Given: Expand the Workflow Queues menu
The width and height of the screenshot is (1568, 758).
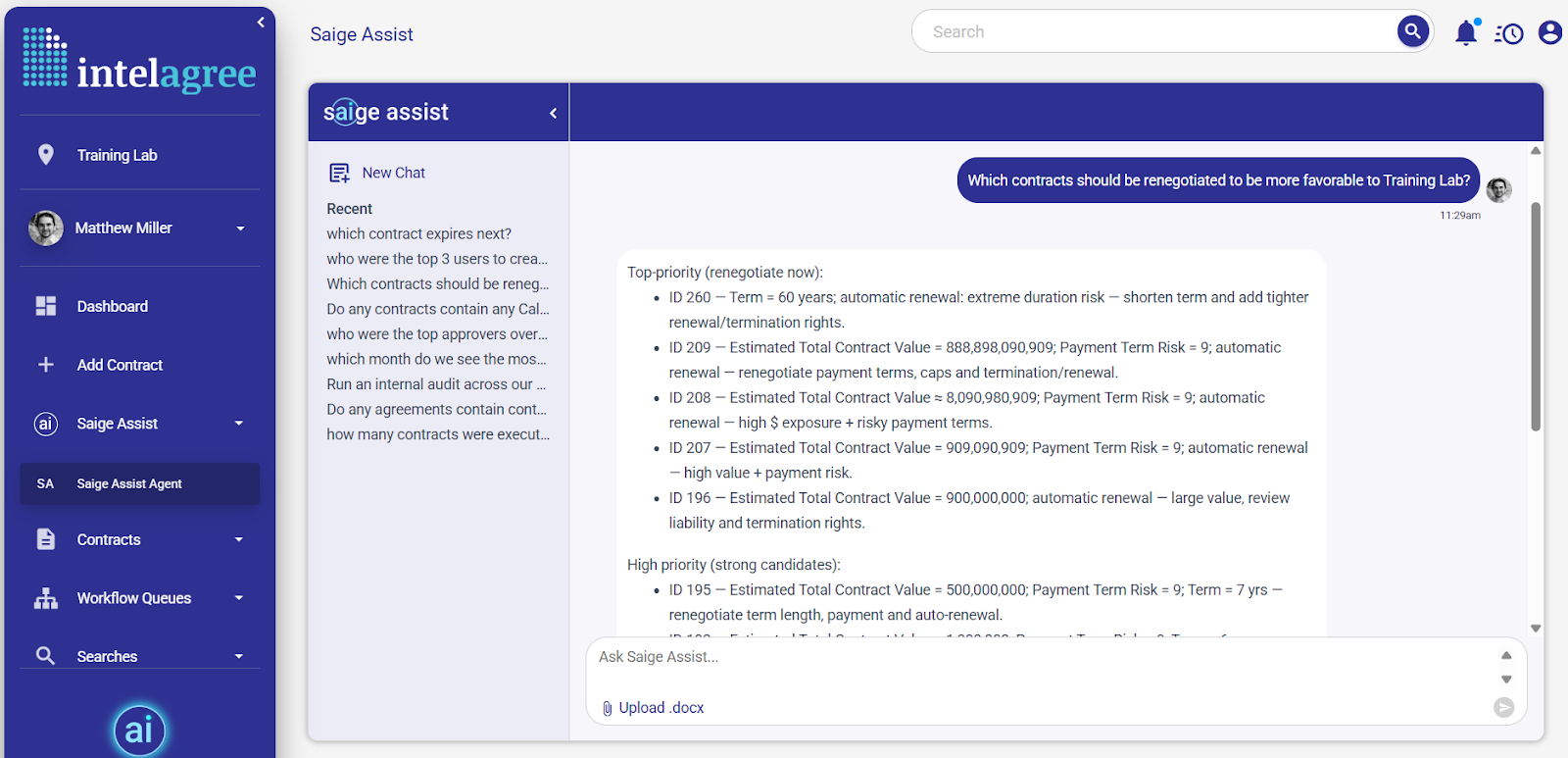Looking at the screenshot, I should (x=240, y=598).
